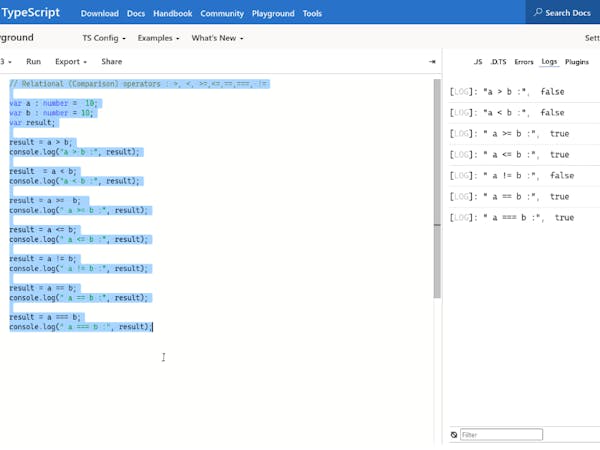600x450 pixels.
Task: Click the 'result = a >= b;' line
Action: click(45, 201)
